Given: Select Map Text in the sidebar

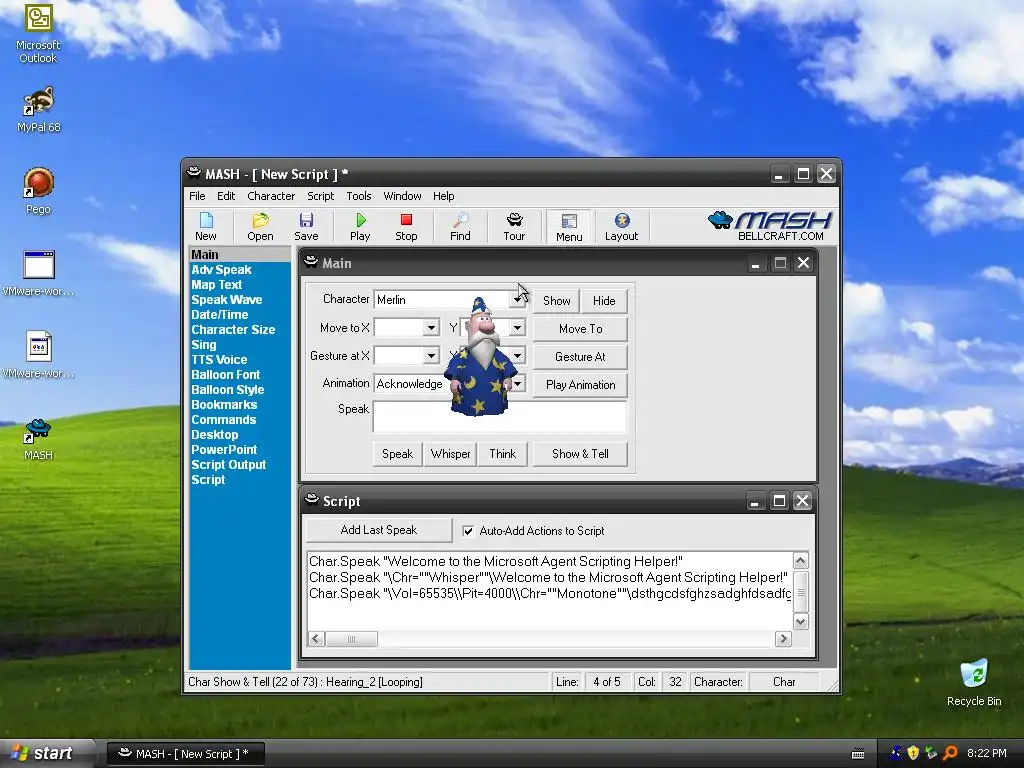Looking at the screenshot, I should pos(216,285).
